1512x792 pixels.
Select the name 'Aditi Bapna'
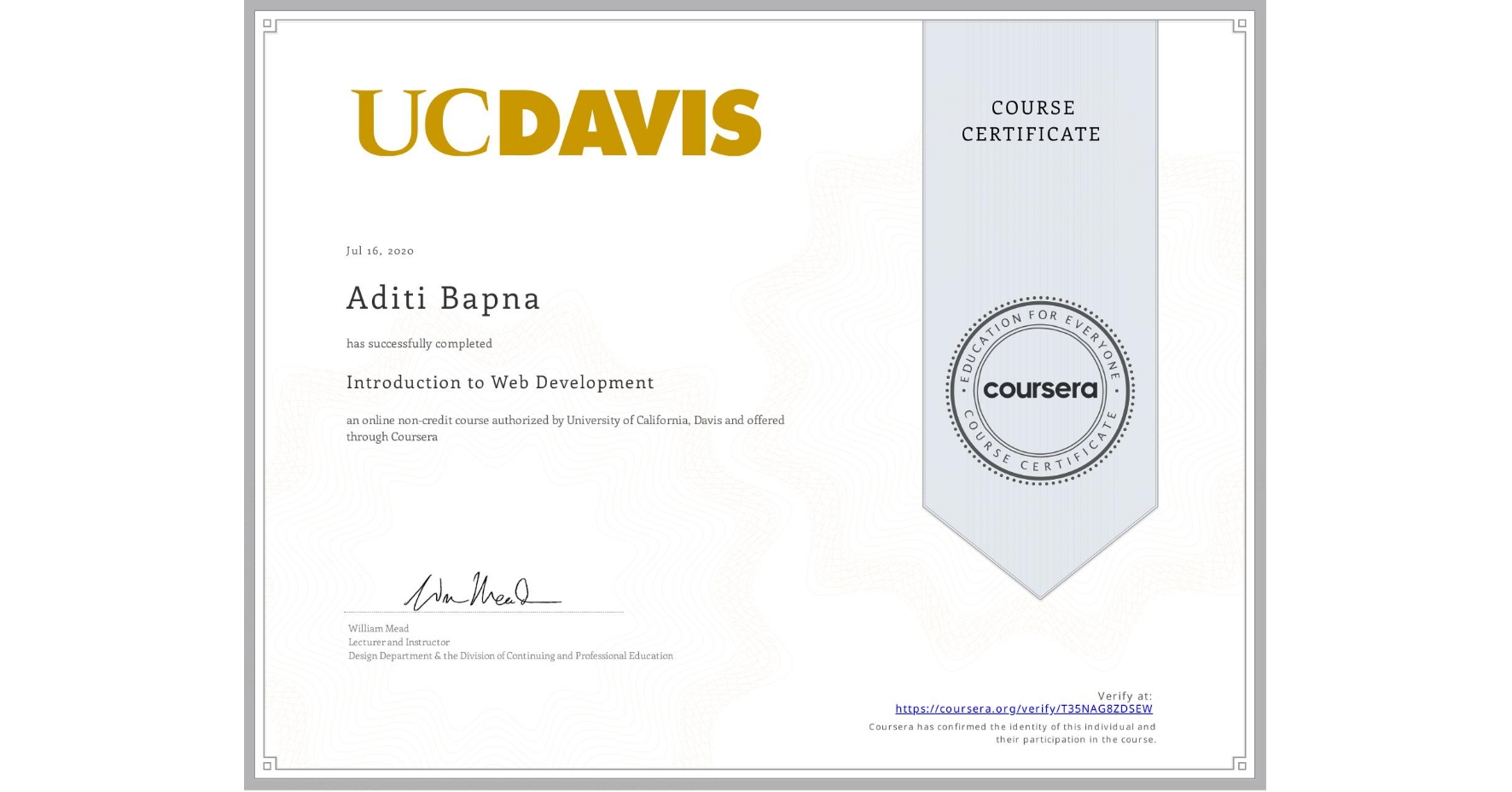tap(443, 298)
